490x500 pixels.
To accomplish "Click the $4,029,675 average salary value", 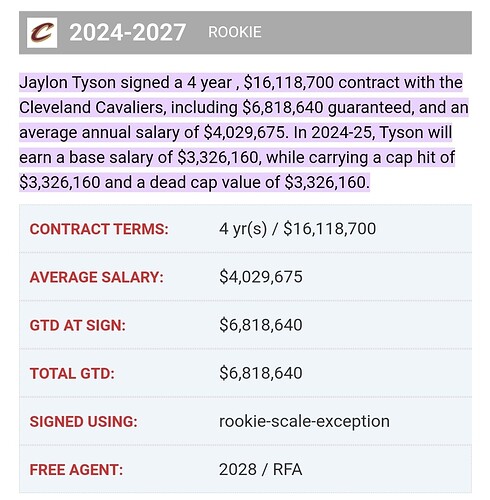I will click(x=261, y=277).
